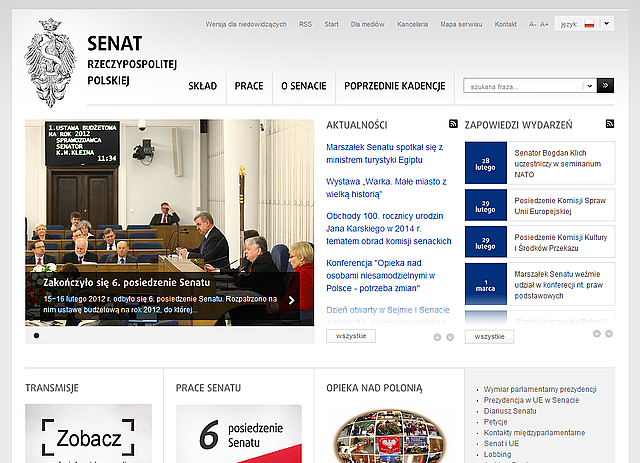Viewport: 640px width, 463px height.
Task: Open Wymiar parlamentarny prezydencji link
Action: coord(540,389)
